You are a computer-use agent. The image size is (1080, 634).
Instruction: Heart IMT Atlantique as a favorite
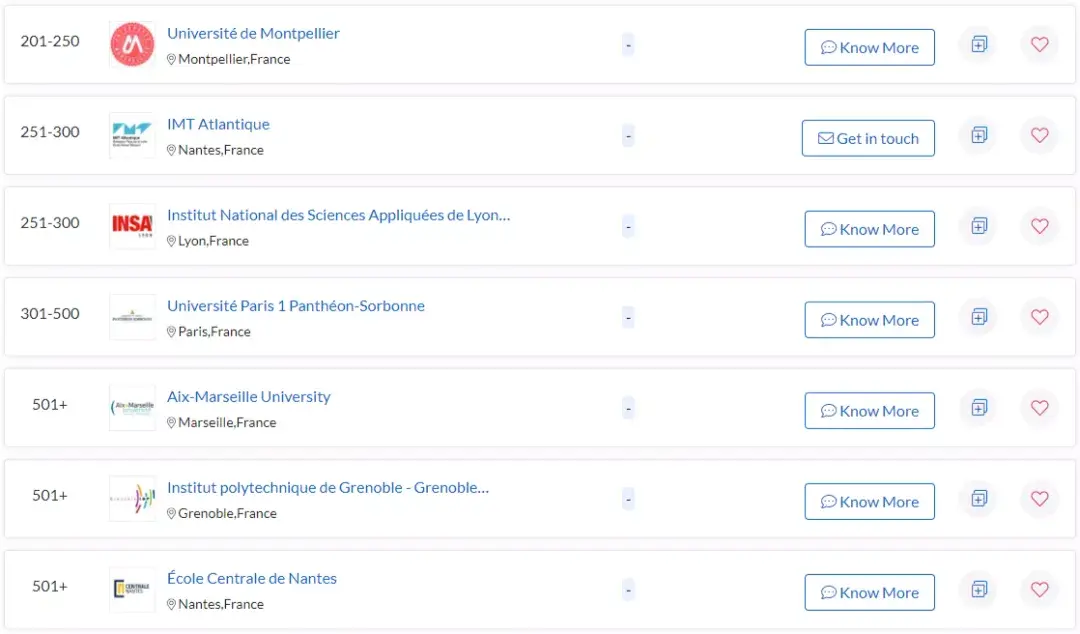1039,135
